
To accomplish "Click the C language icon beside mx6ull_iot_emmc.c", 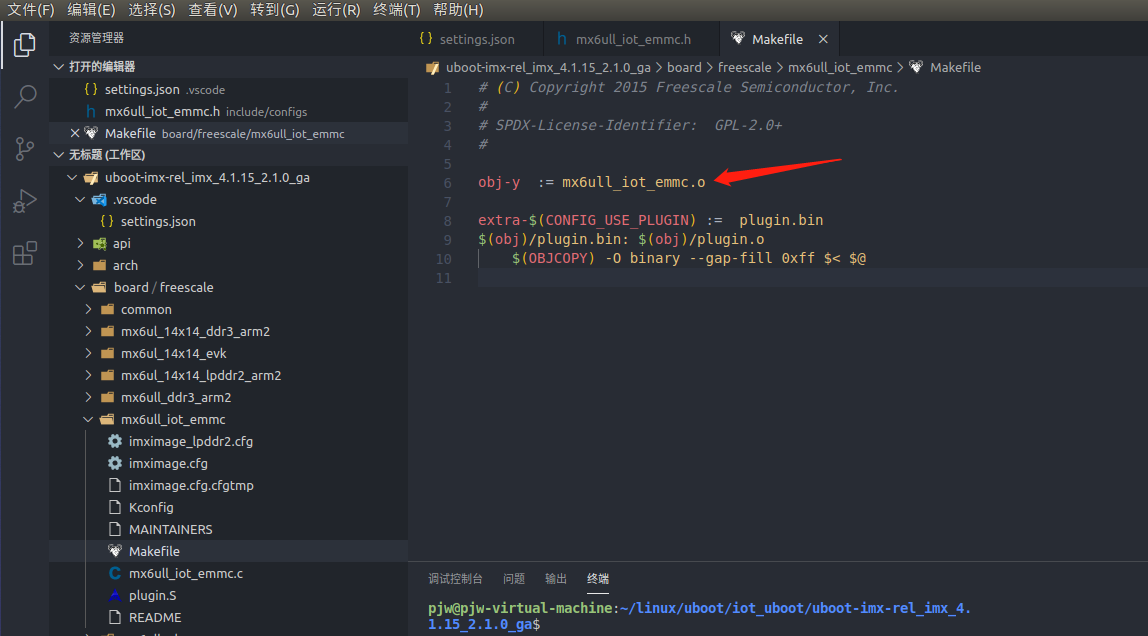I will tap(117, 573).
